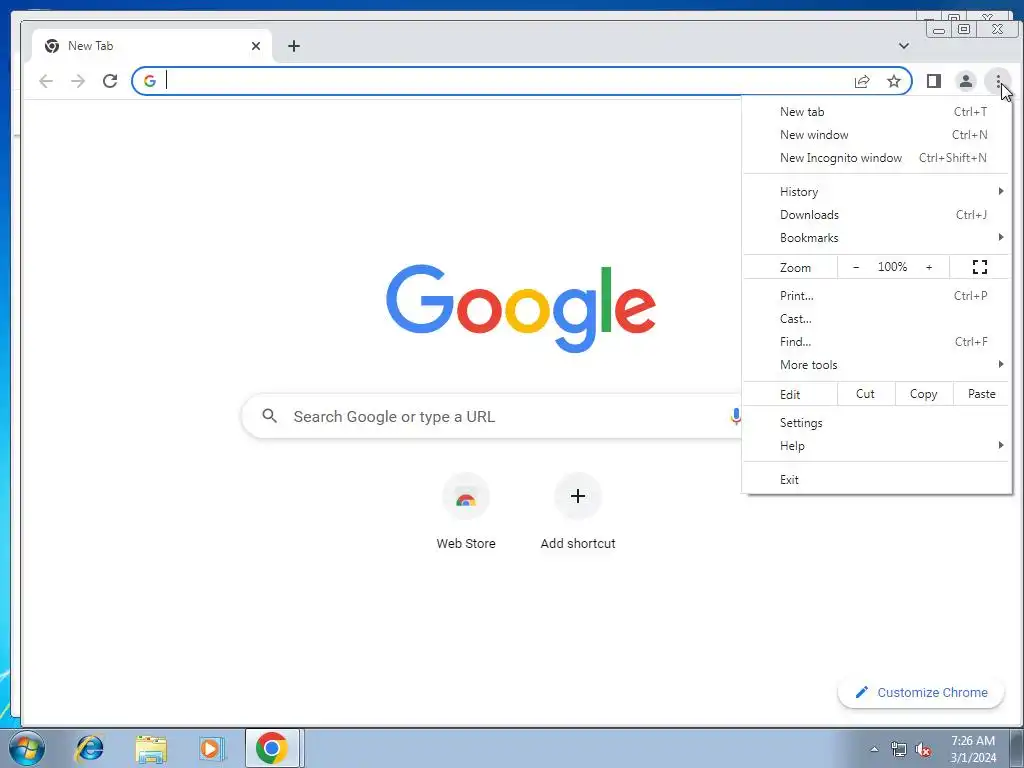Click the forward navigation arrow

tap(78, 81)
